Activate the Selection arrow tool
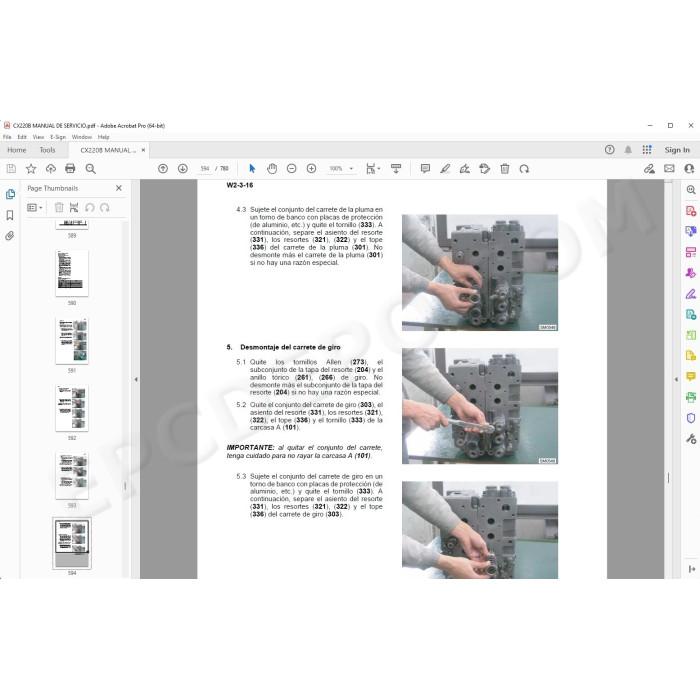 point(252,169)
